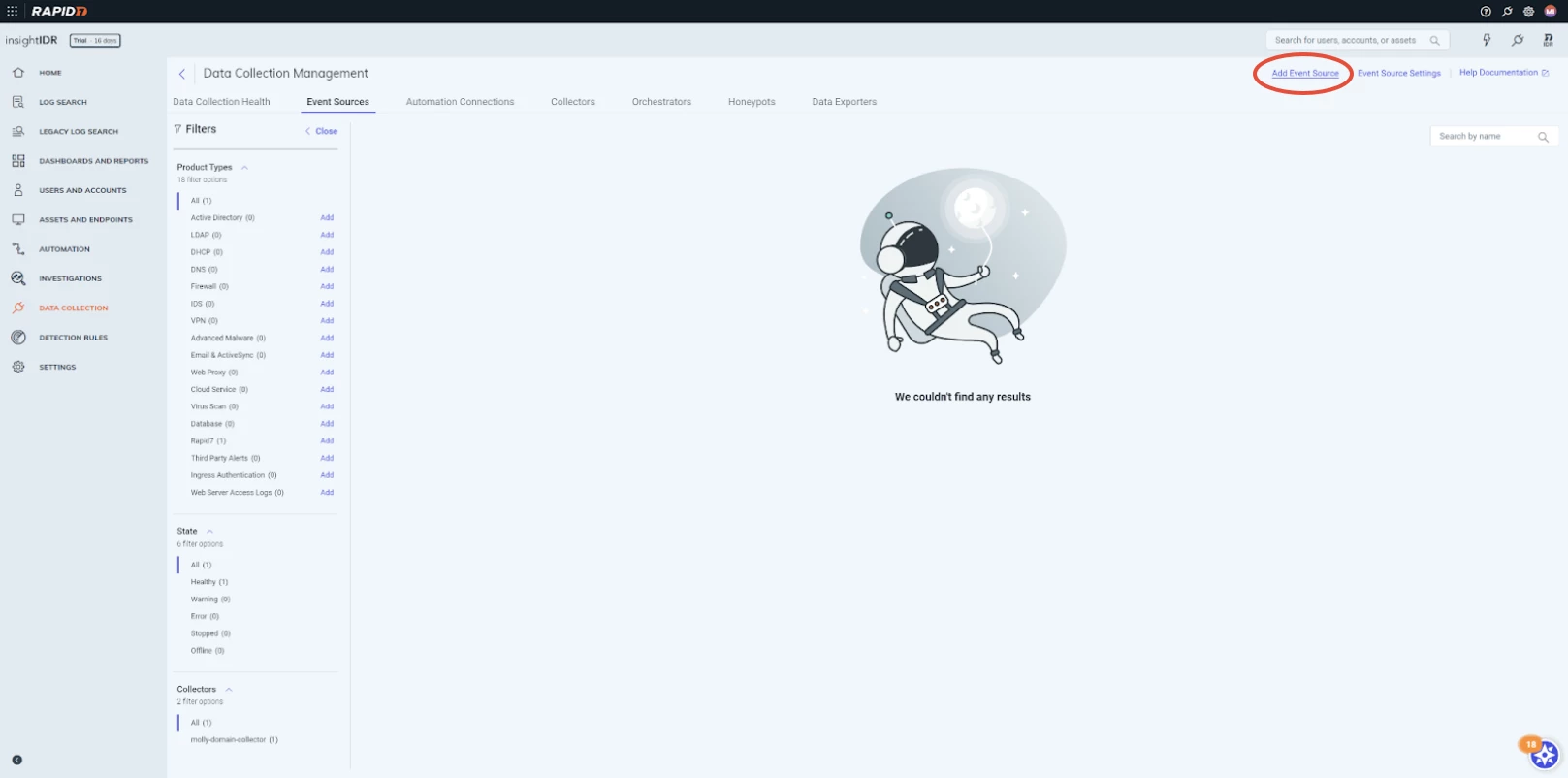Click the Assets and Endpoints icon

17,219
